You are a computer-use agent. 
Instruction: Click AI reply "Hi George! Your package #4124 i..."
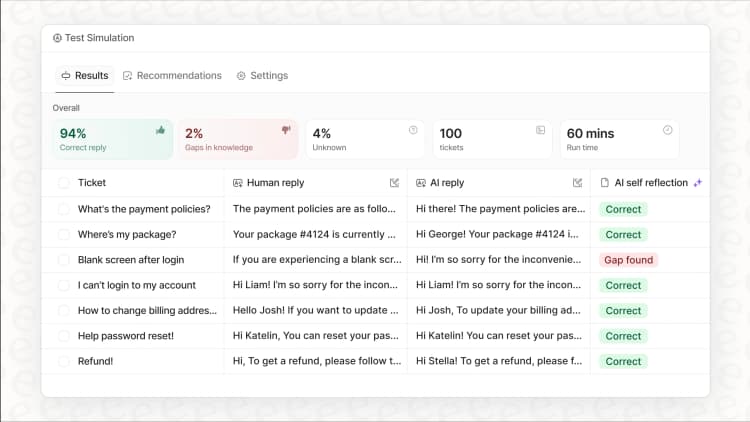click(497, 234)
